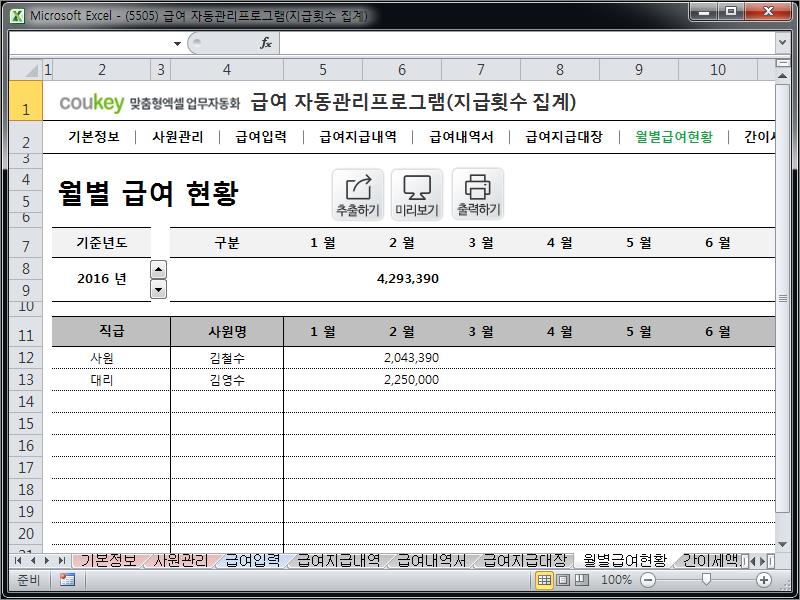The height and width of the screenshot is (600, 800).
Task: Select the cell with 2,250,000
Action: pyautogui.click(x=402, y=380)
